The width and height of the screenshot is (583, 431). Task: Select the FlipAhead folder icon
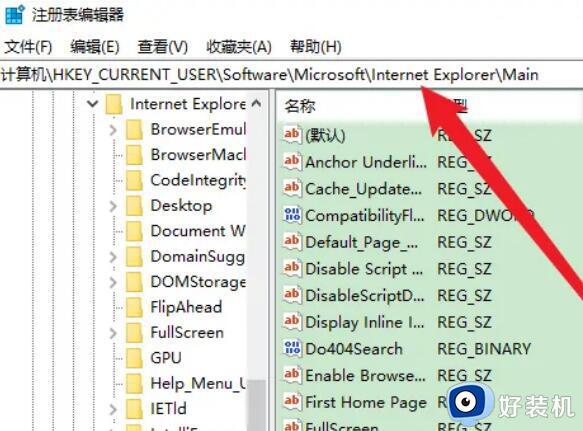(x=134, y=308)
